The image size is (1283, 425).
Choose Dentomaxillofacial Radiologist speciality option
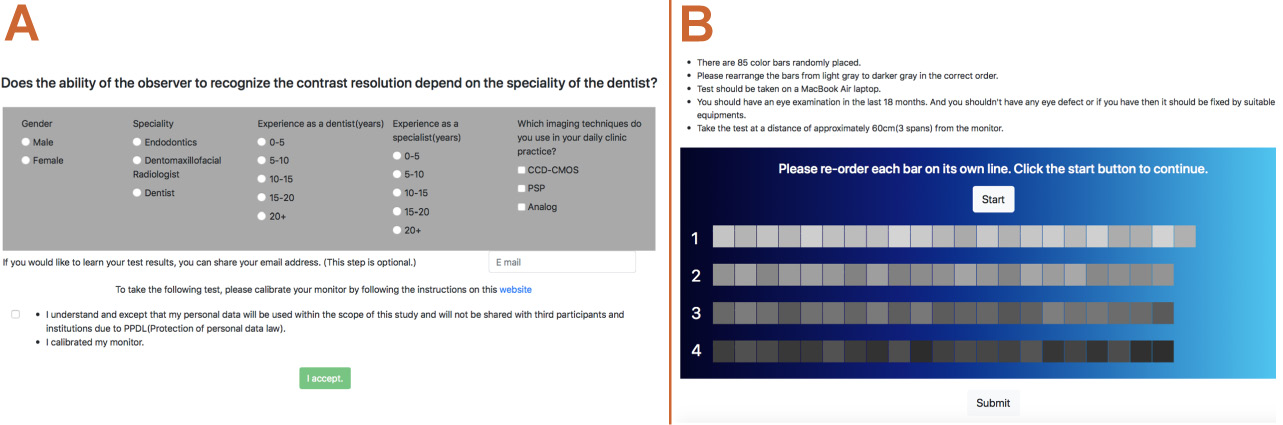pyautogui.click(x=138, y=160)
